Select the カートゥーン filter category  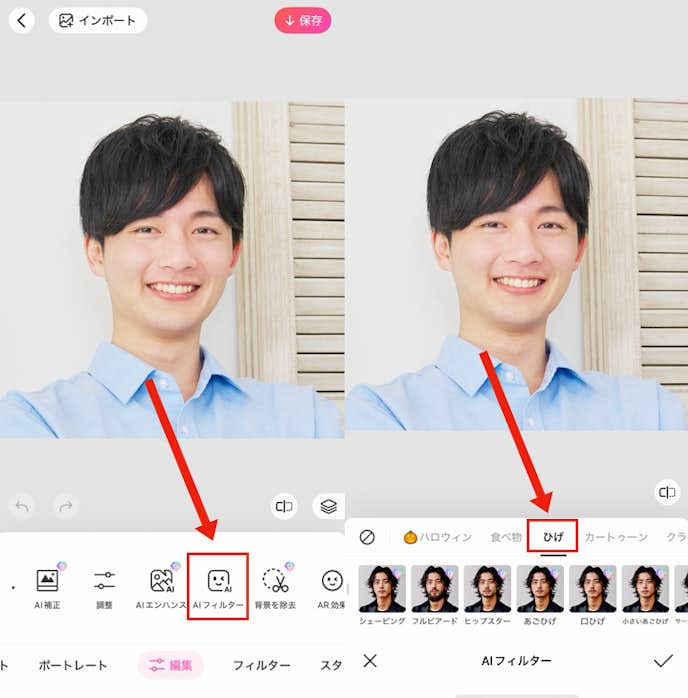click(616, 537)
